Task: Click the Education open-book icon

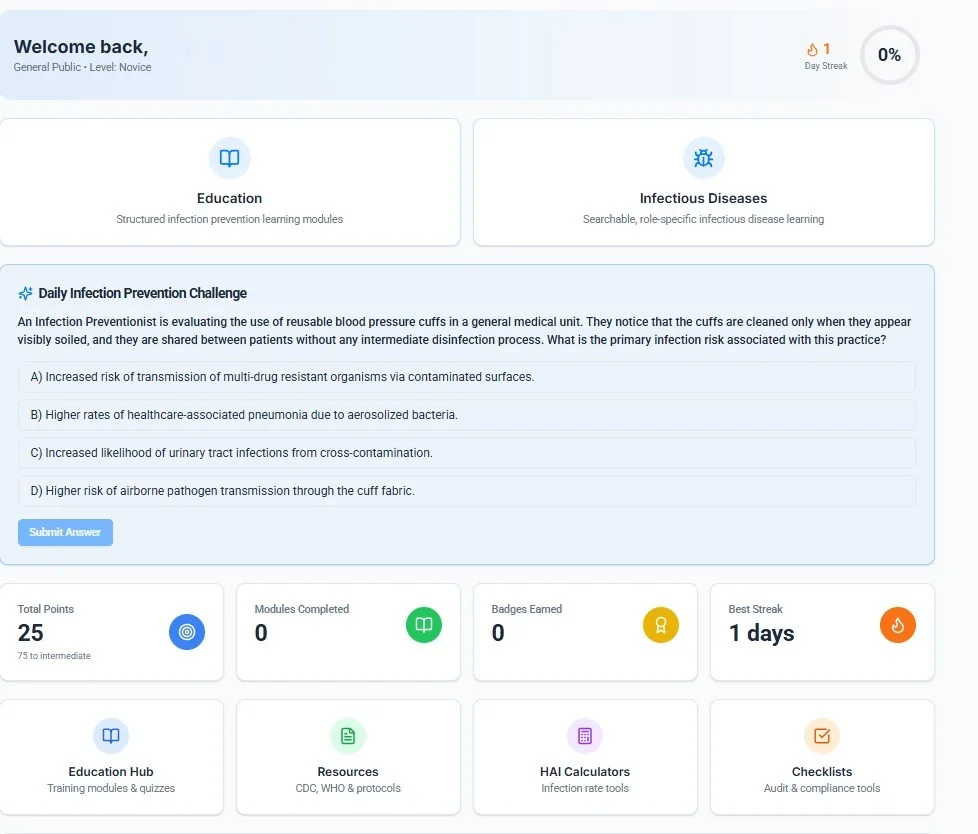Action: pos(230,158)
